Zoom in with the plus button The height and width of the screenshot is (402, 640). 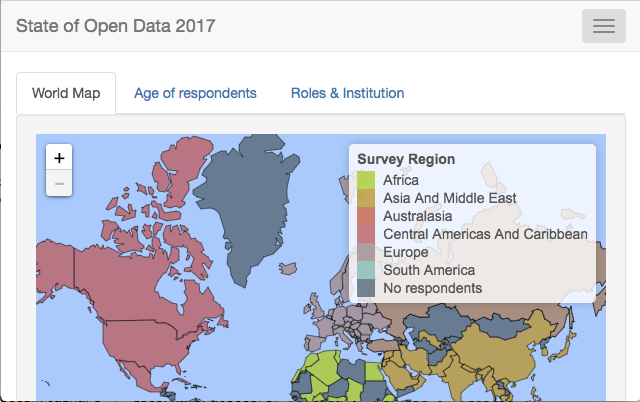(x=59, y=157)
